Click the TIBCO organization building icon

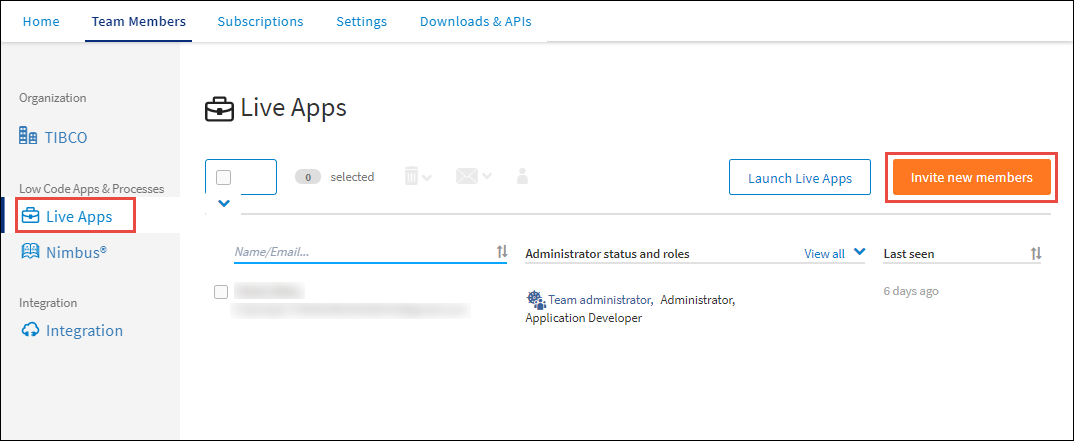pyautogui.click(x=28, y=137)
